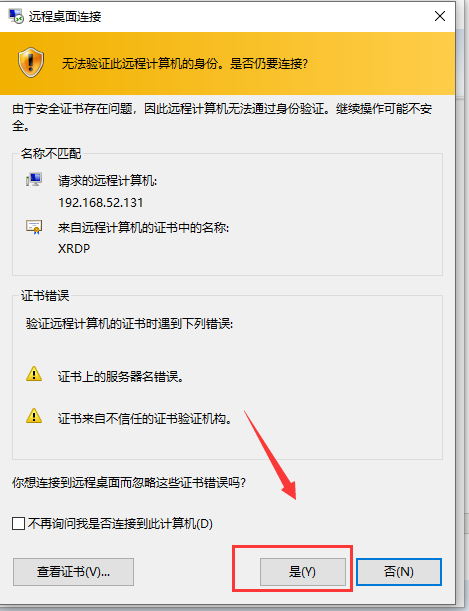Click the 证书错误 group heading

[x=45, y=296]
